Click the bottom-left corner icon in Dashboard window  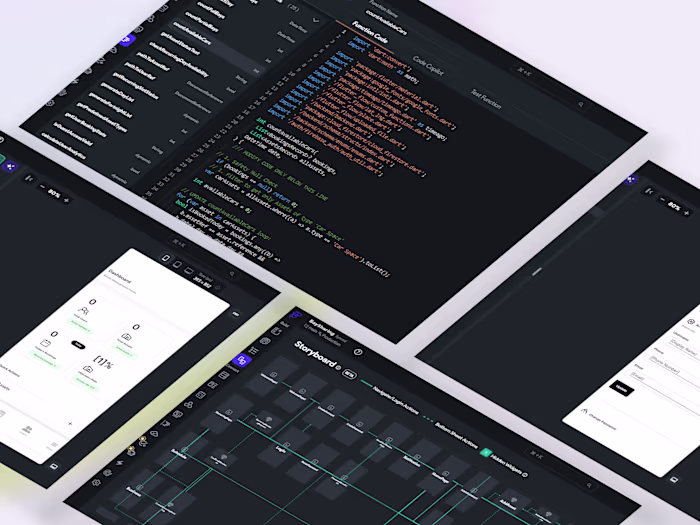pos(54,466)
